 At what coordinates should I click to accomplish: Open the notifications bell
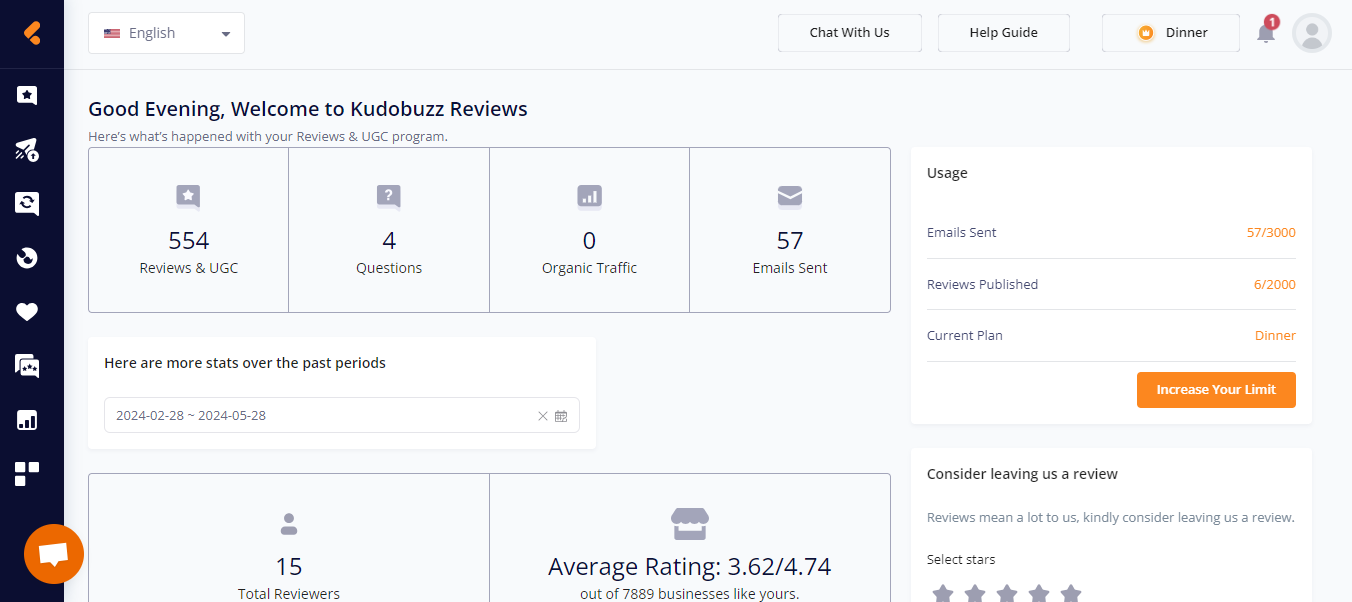coord(1266,32)
